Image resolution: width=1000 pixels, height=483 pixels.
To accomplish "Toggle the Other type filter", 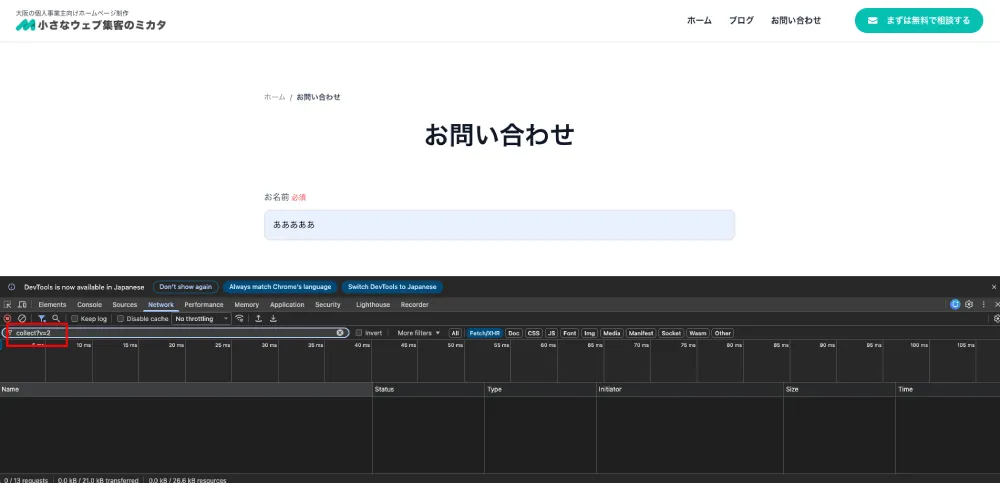I will [x=723, y=333].
